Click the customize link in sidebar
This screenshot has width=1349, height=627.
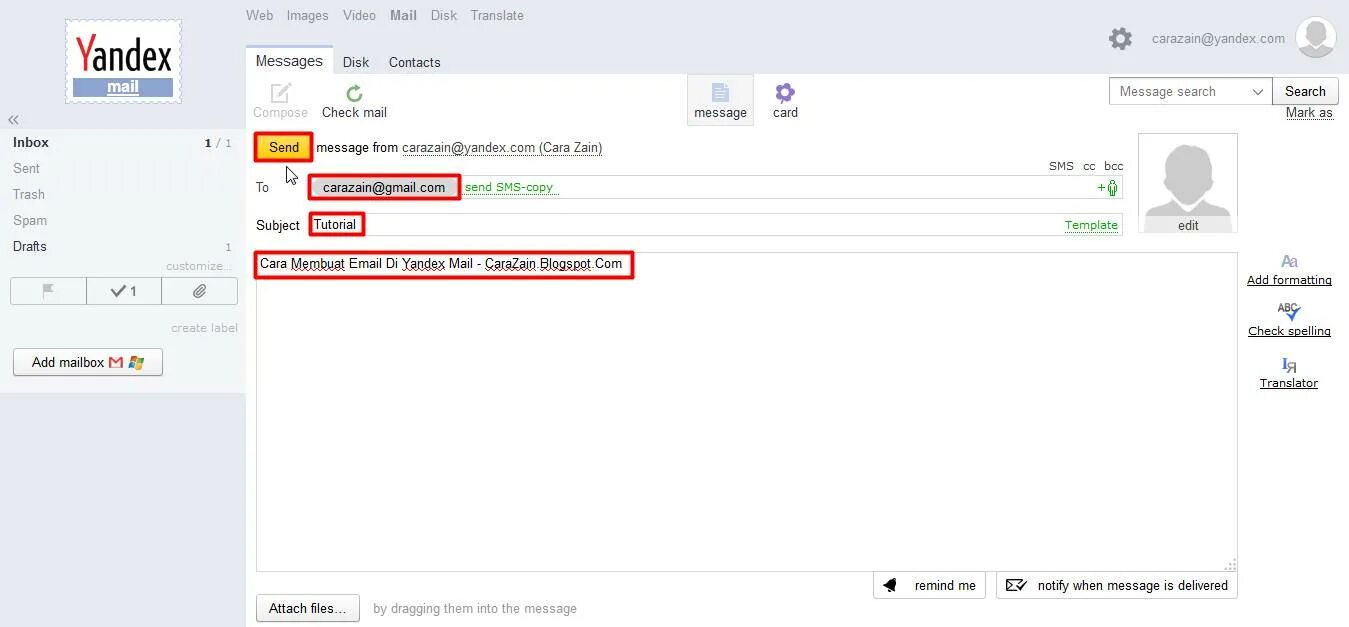click(x=199, y=266)
